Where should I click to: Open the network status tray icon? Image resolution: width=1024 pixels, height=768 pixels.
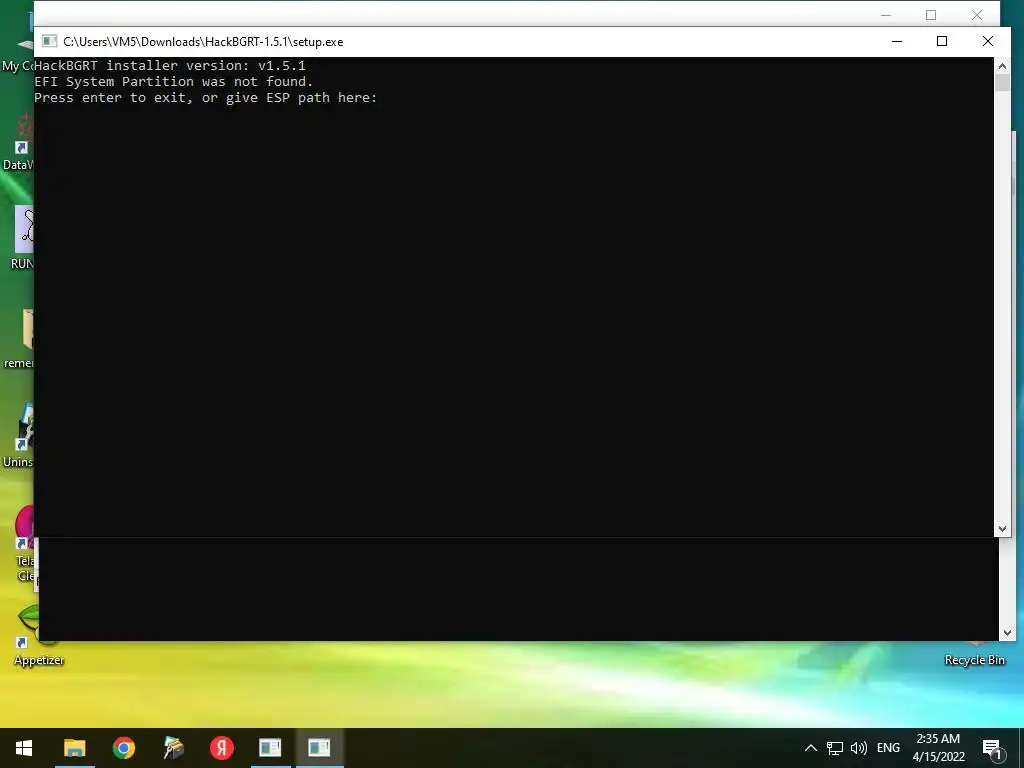pos(835,748)
